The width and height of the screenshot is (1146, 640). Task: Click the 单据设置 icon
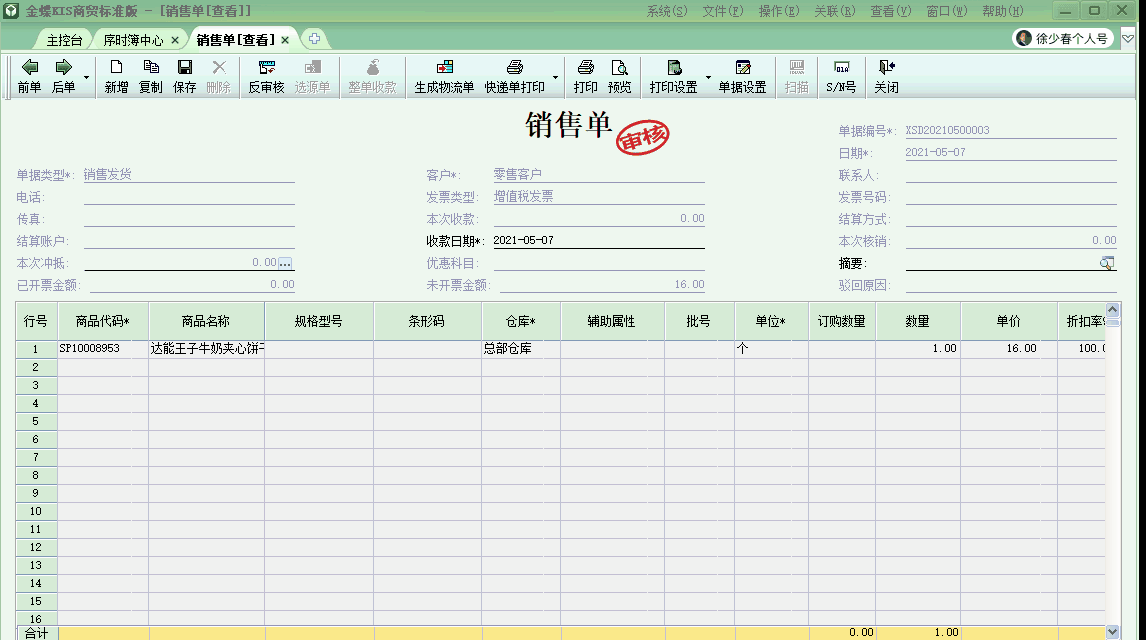click(x=743, y=77)
